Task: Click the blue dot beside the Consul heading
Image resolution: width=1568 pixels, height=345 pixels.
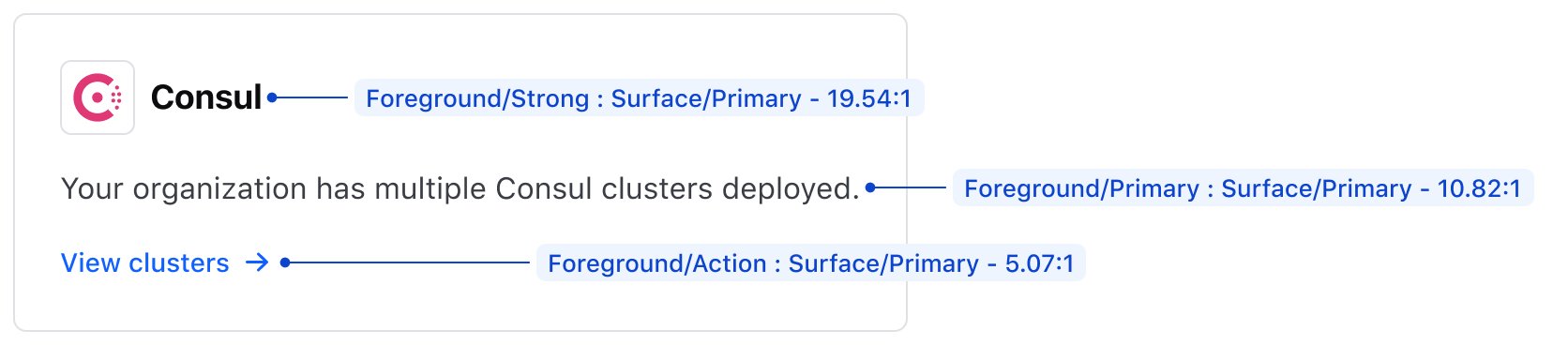Action: point(272,97)
